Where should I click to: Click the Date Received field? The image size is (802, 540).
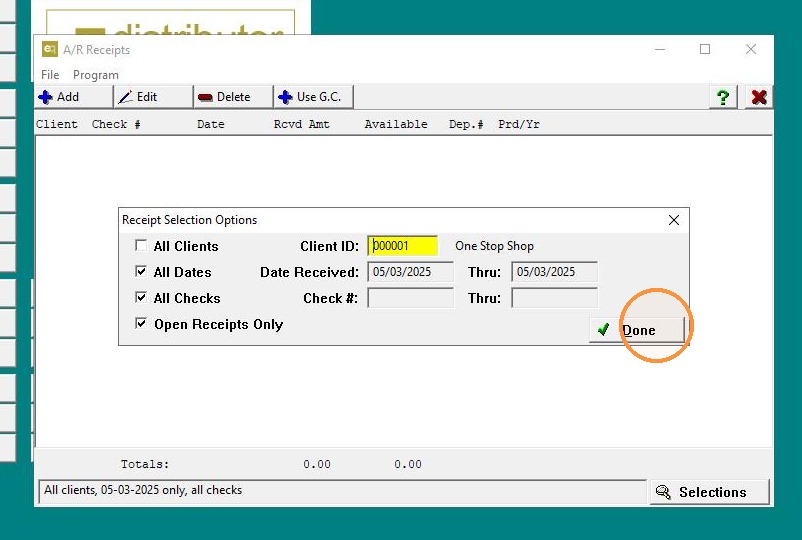click(x=410, y=272)
